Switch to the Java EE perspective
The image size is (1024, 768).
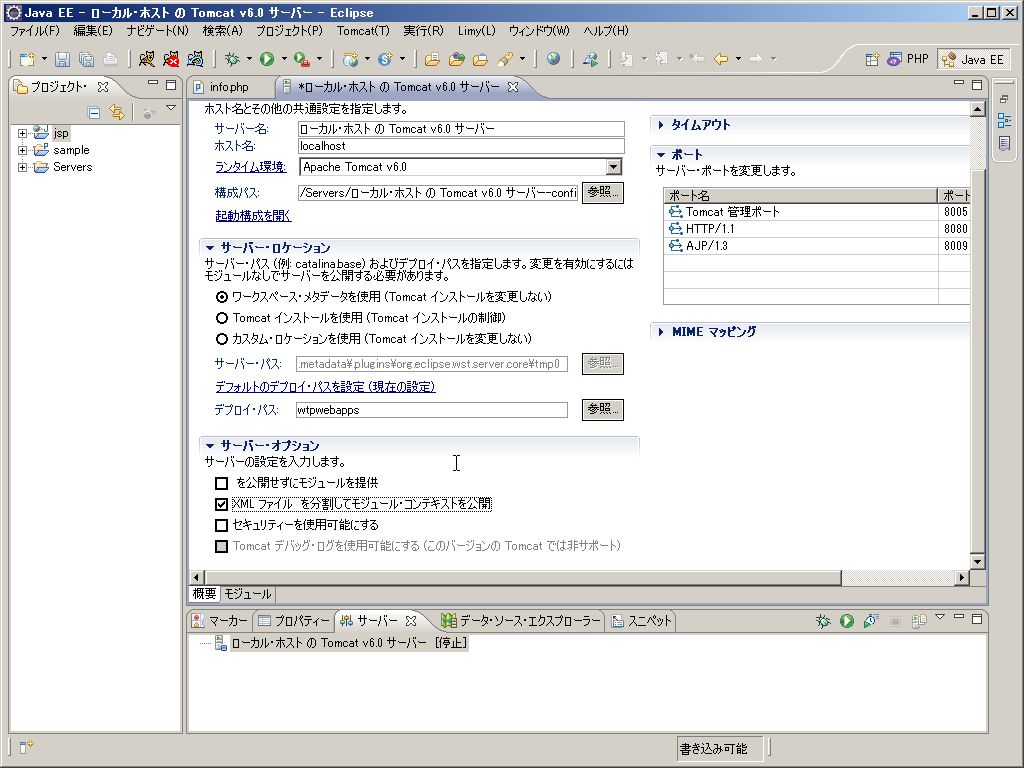973,59
